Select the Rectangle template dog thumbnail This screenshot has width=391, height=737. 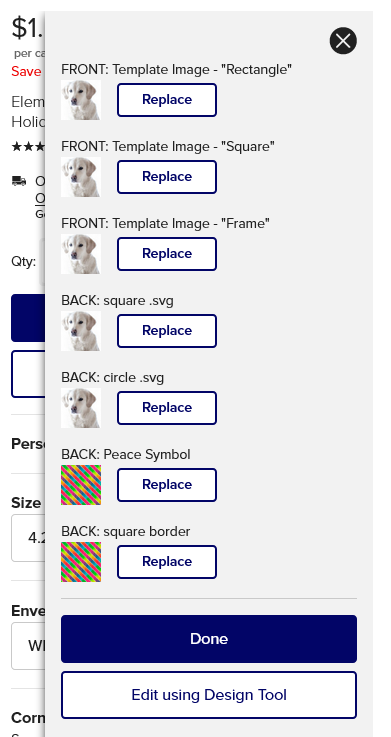pyautogui.click(x=81, y=100)
